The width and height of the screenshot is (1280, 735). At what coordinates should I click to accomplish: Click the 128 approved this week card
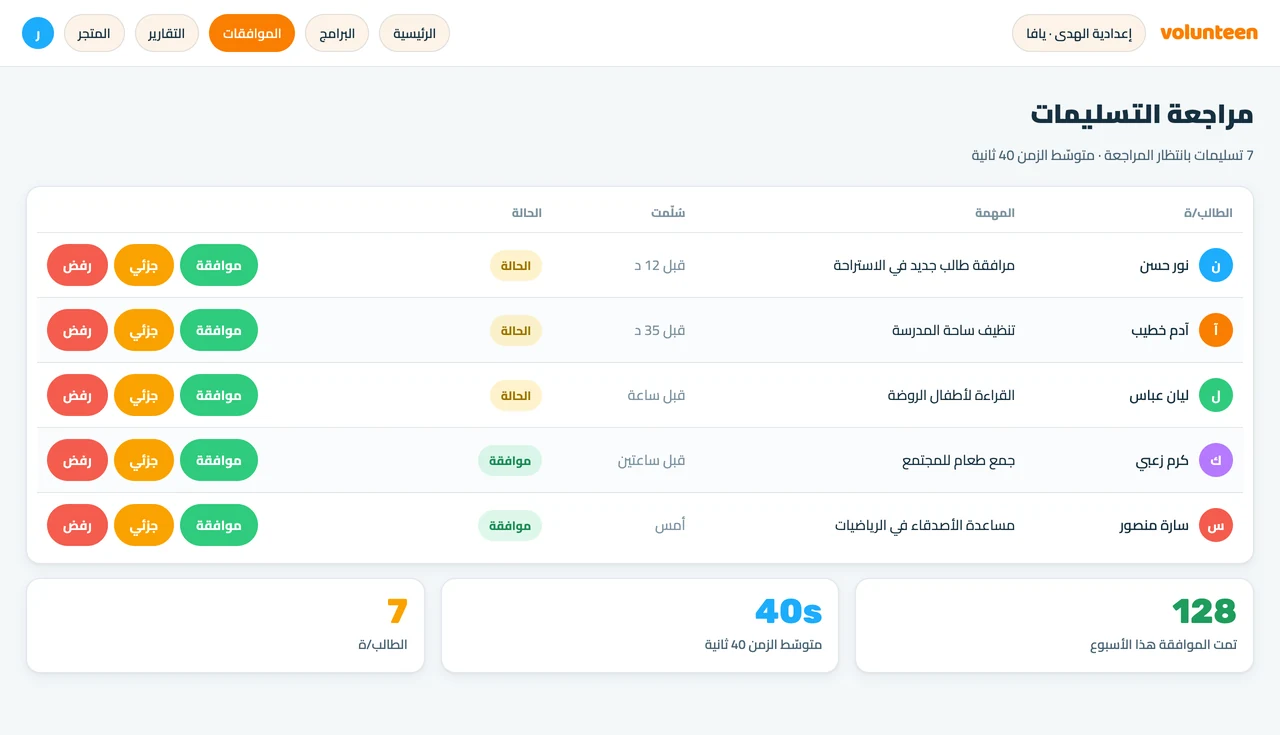1054,625
